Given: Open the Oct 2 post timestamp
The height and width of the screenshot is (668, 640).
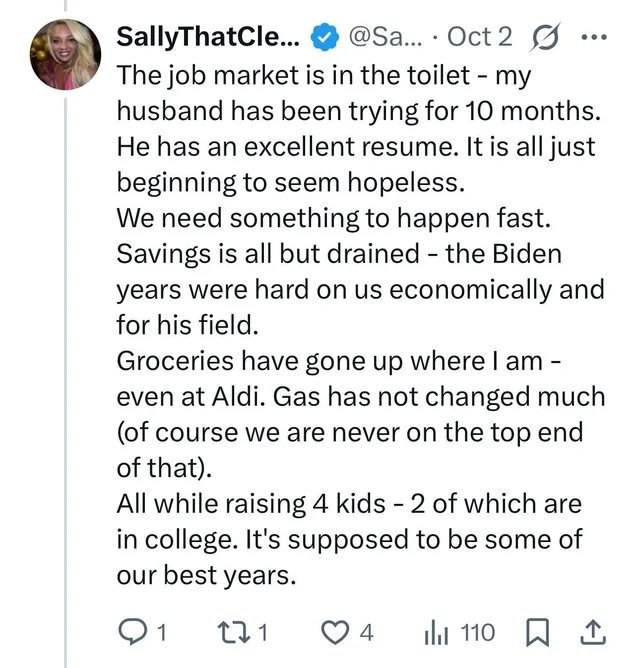Looking at the screenshot, I should (x=479, y=37).
